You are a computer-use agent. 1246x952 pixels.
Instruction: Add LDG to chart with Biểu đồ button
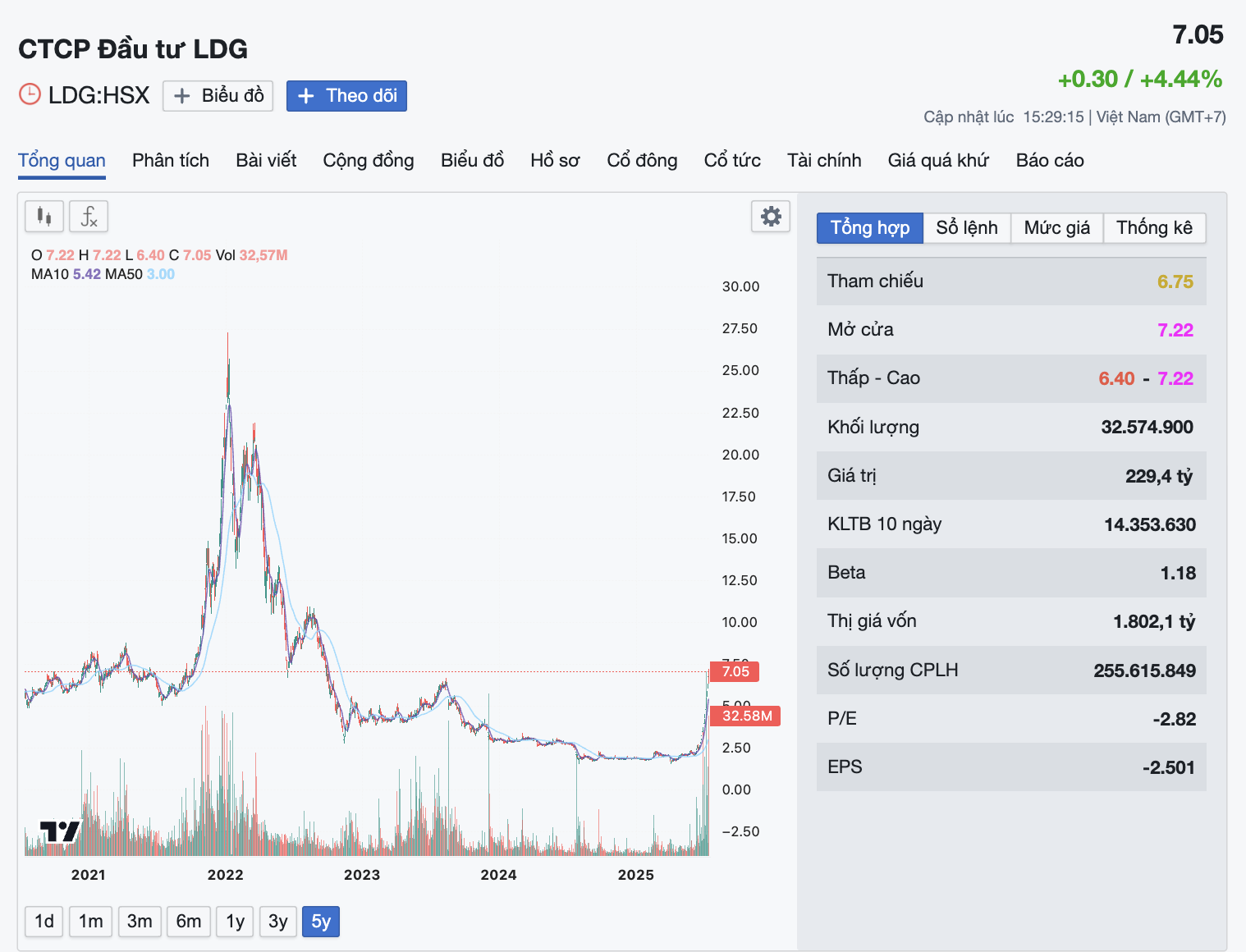coord(218,96)
